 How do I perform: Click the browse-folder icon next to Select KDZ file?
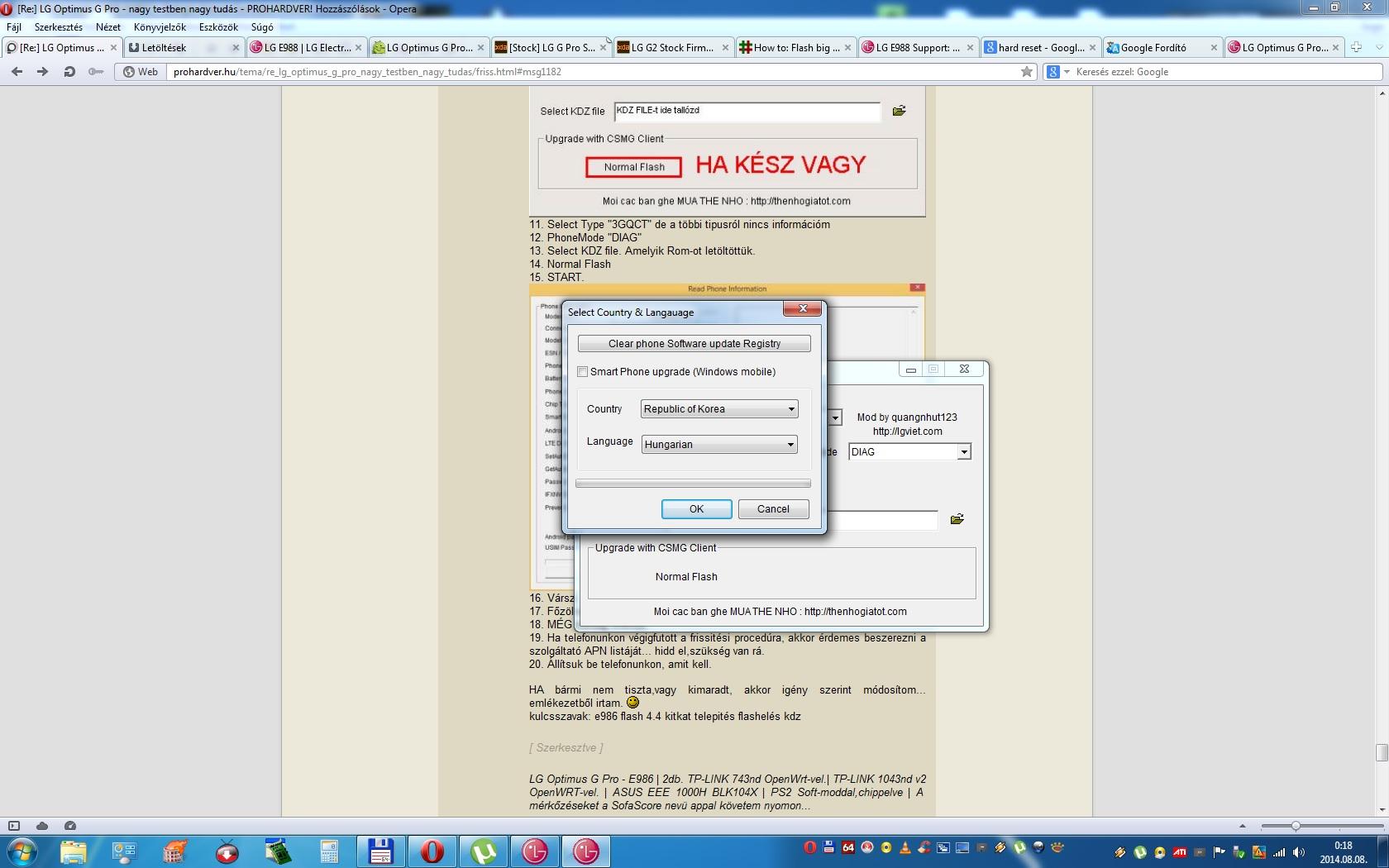[899, 110]
